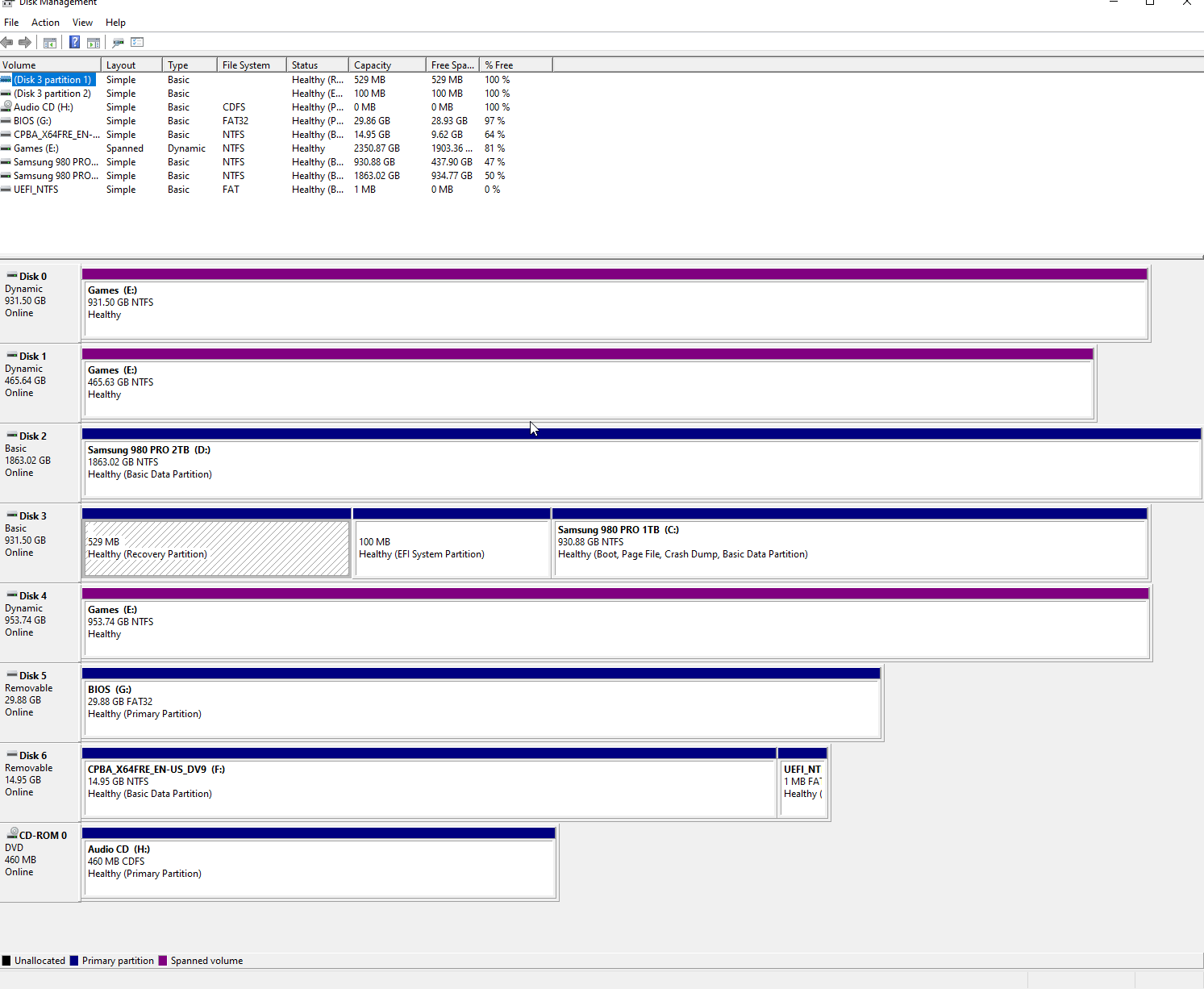1204x989 pixels.
Task: Select the (Disk 3 partition 1) volume row
Action: [276, 80]
